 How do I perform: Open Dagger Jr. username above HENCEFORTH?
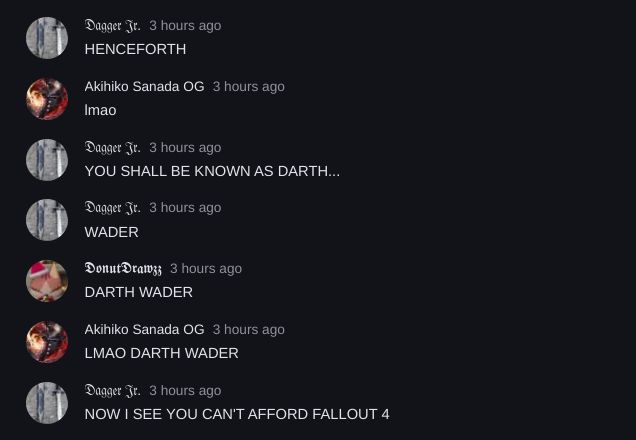point(112,26)
